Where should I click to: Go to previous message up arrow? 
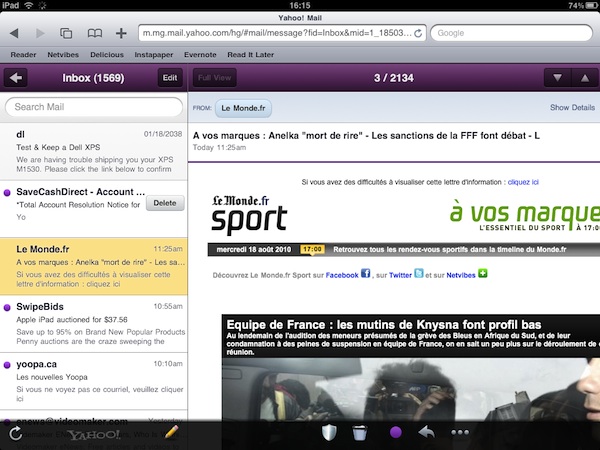tap(585, 78)
